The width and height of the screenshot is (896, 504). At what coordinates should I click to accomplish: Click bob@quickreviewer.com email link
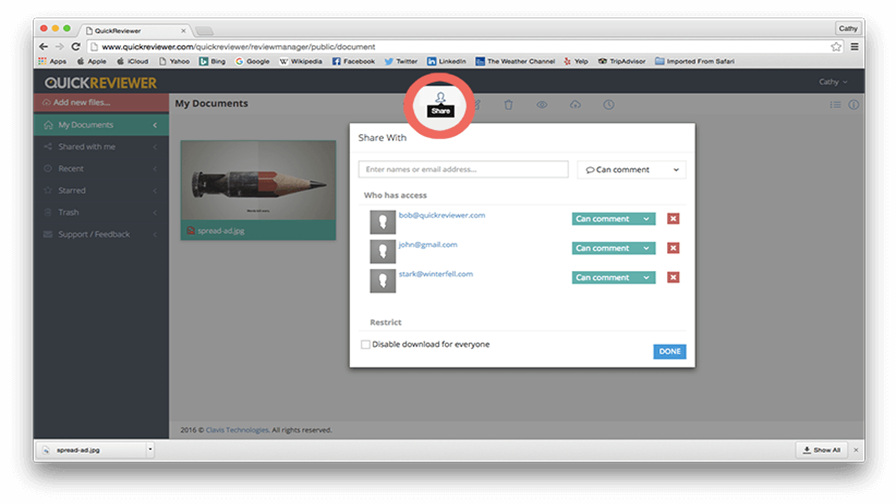(x=442, y=215)
